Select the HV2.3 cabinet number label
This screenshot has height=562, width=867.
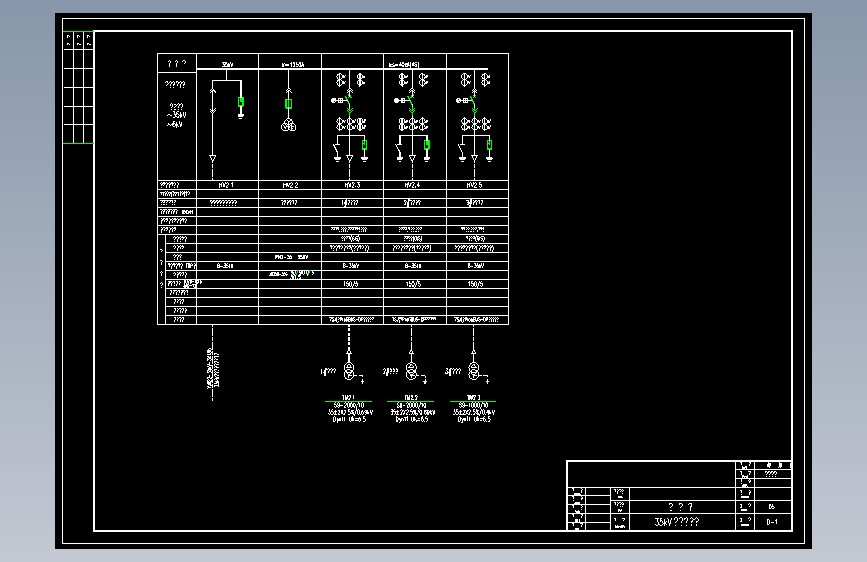point(352,185)
